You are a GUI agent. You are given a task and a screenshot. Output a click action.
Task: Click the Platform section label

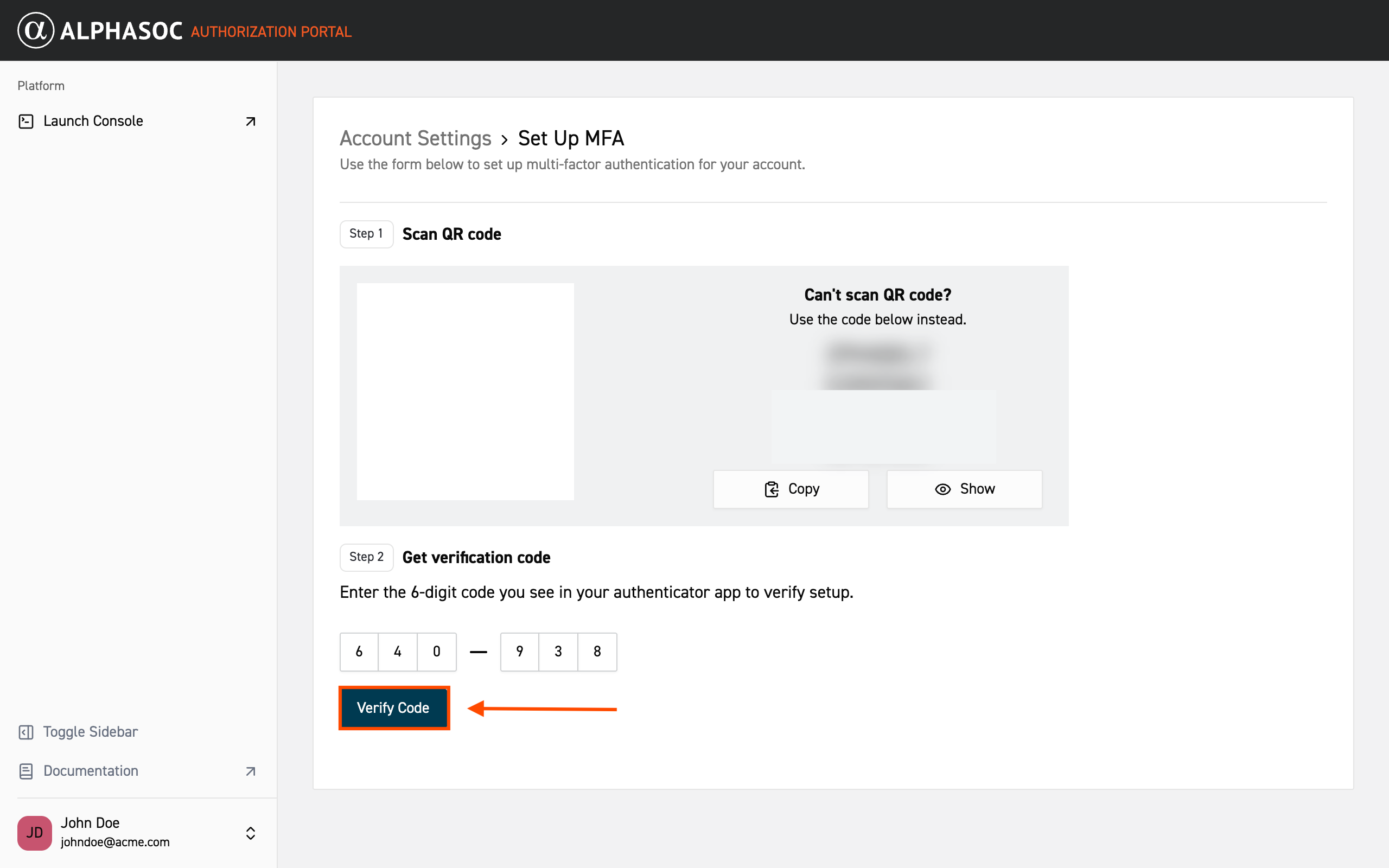click(x=41, y=86)
